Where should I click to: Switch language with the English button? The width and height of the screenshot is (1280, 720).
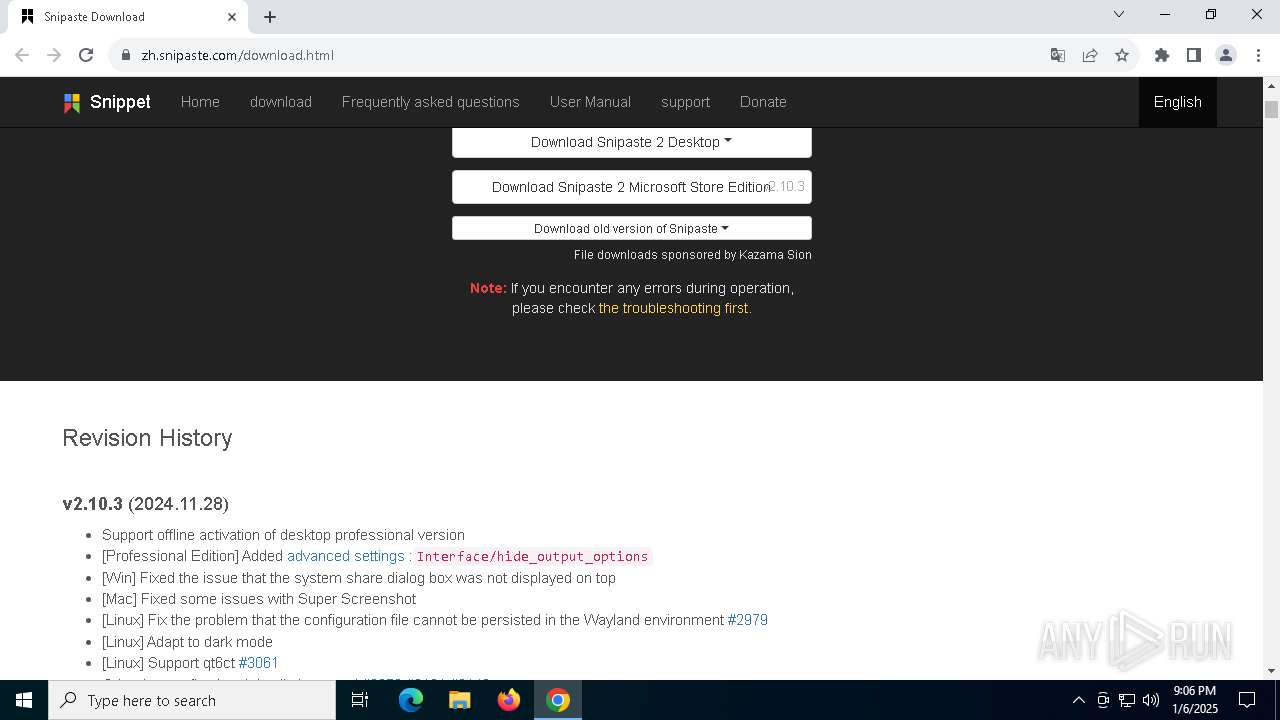tap(1178, 102)
